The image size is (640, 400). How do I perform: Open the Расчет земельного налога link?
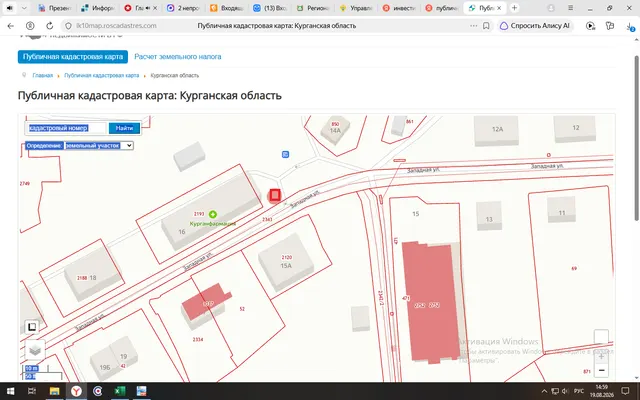178,57
